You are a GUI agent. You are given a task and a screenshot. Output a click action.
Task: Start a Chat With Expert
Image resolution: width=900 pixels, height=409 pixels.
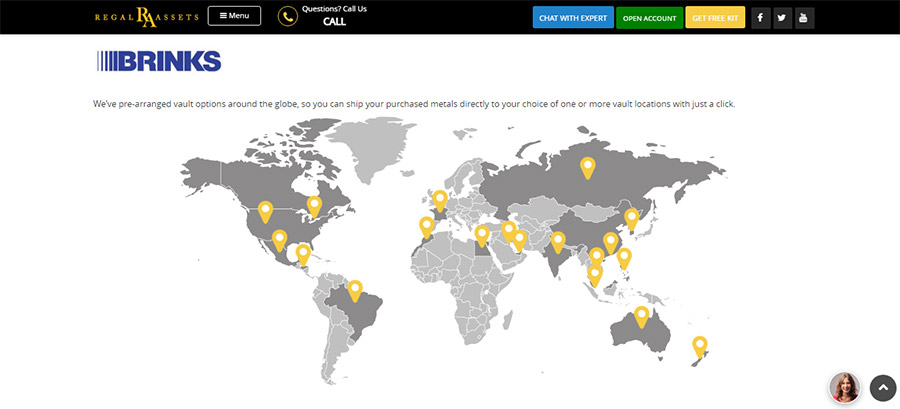pos(573,18)
